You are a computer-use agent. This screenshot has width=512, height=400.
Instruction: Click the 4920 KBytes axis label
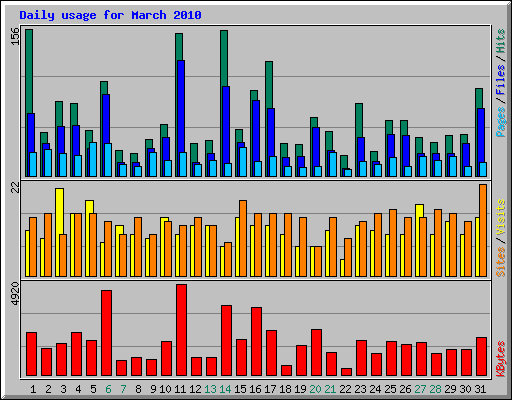(x=15, y=294)
